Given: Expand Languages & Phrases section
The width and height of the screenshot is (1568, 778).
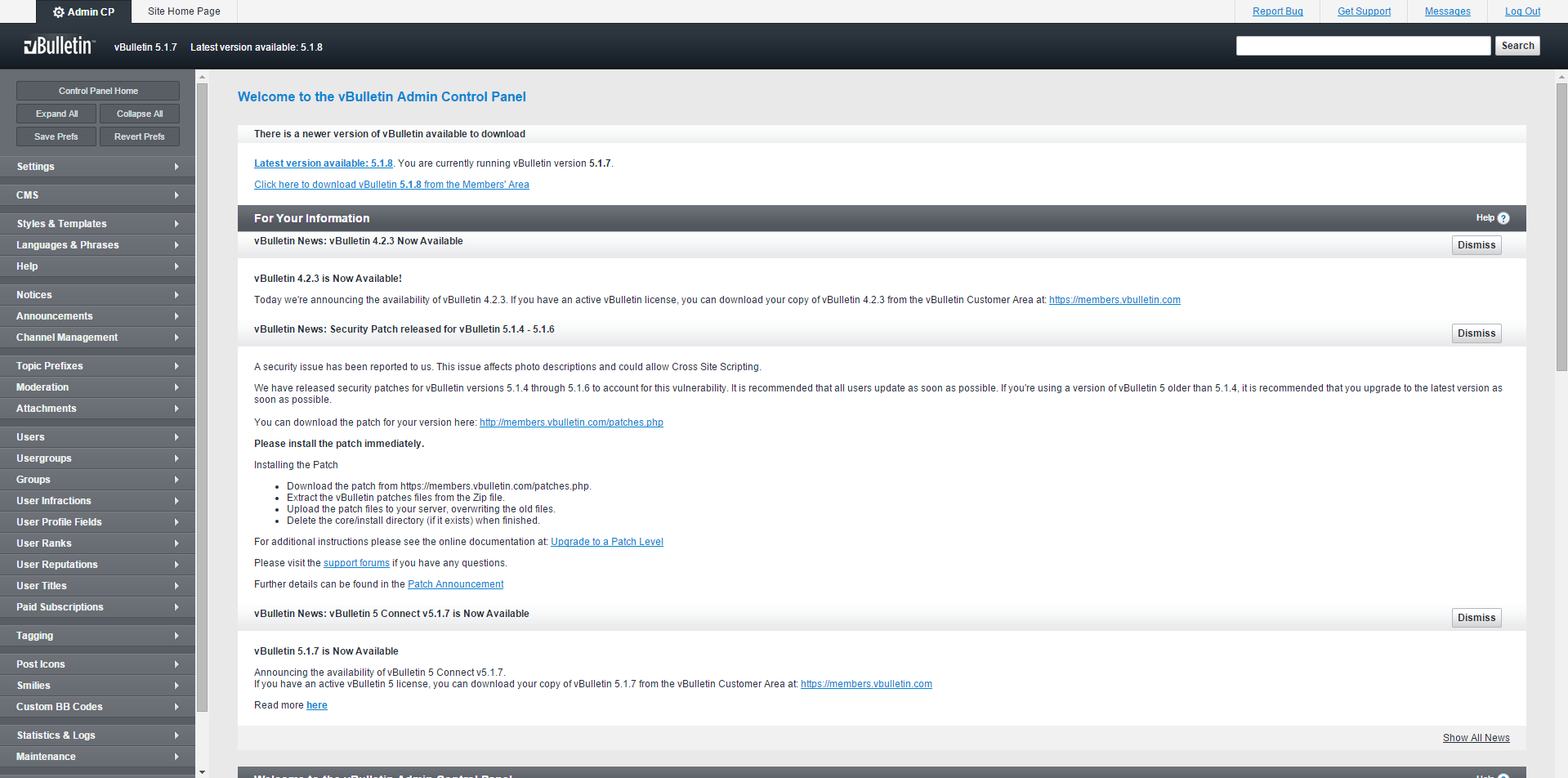Looking at the screenshot, I should 97,245.
